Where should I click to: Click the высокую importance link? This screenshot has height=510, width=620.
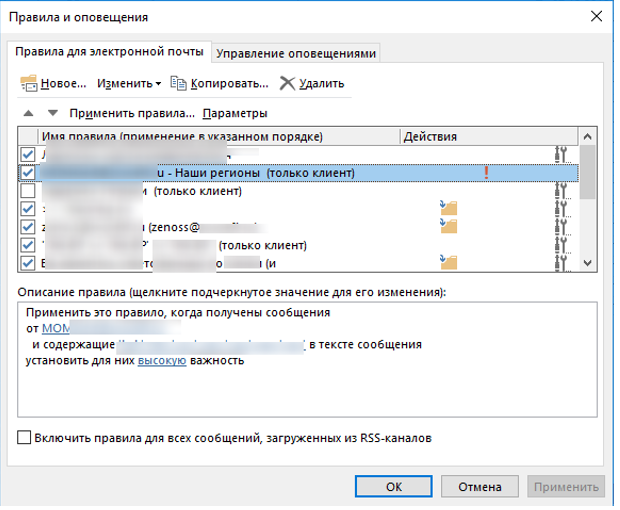(x=162, y=361)
